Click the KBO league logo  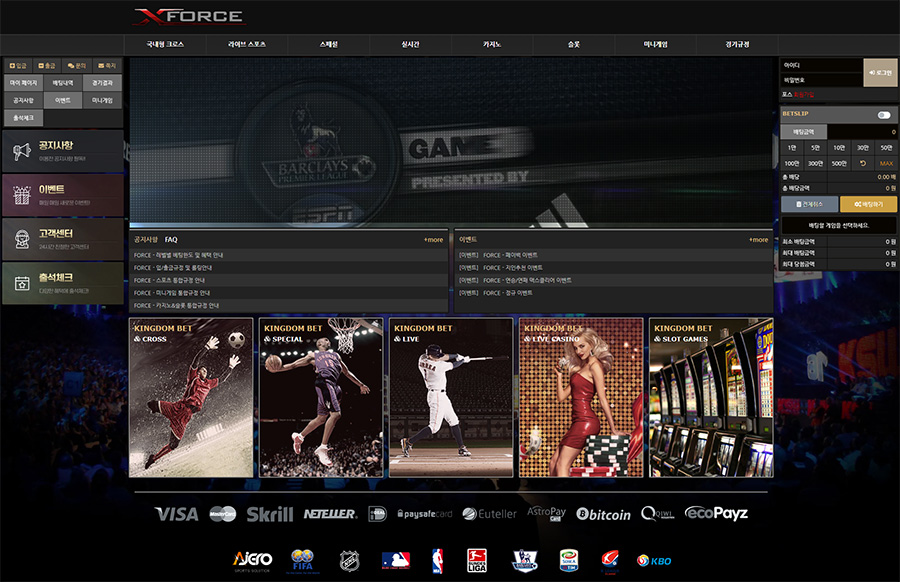(x=654, y=561)
